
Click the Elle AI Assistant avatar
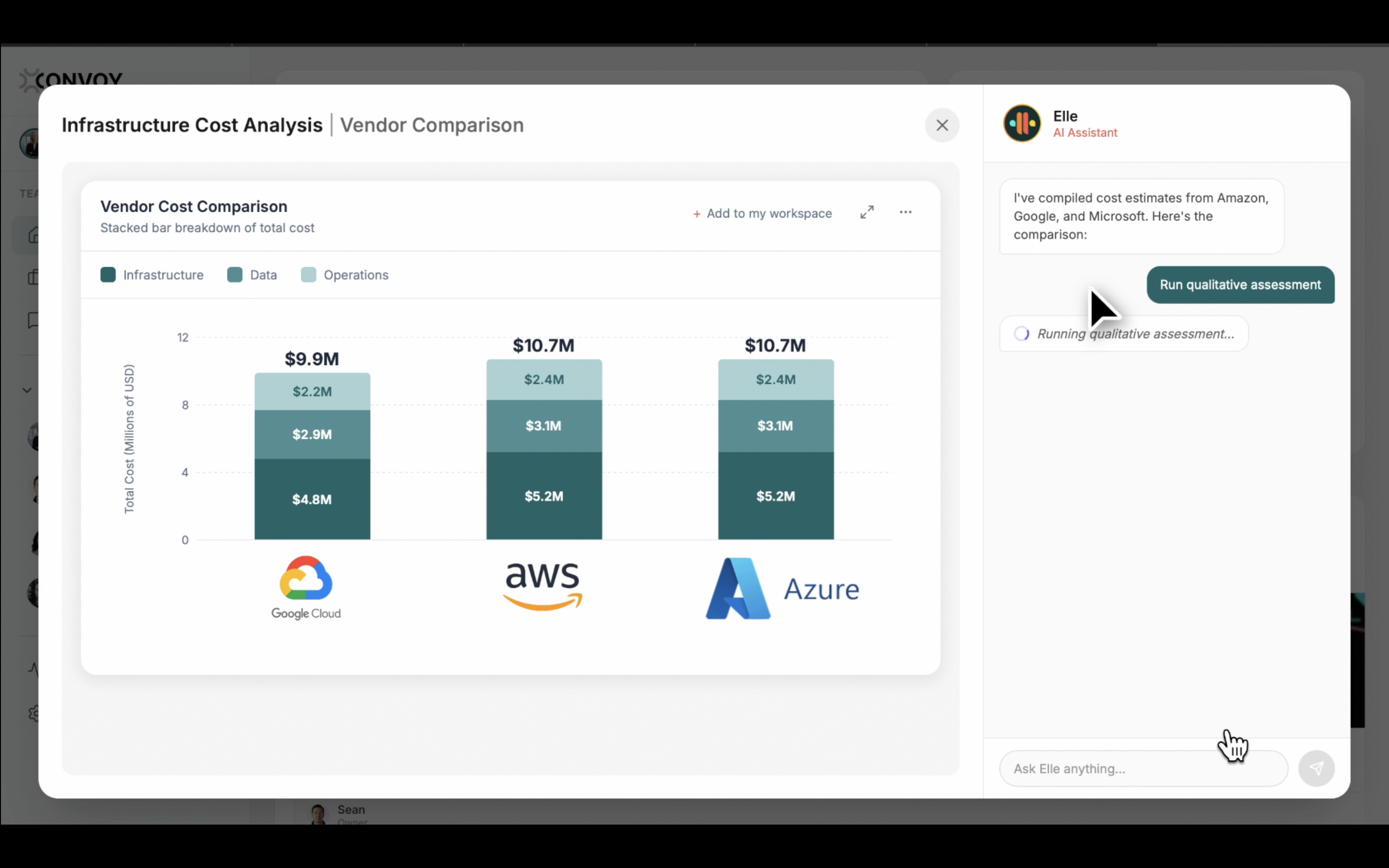[x=1021, y=123]
